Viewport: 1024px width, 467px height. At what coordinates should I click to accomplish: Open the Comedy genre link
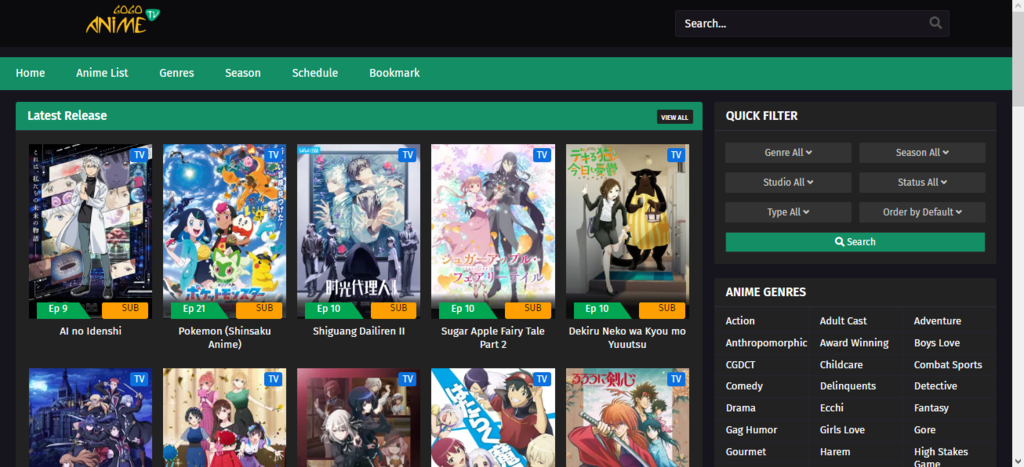coord(744,387)
